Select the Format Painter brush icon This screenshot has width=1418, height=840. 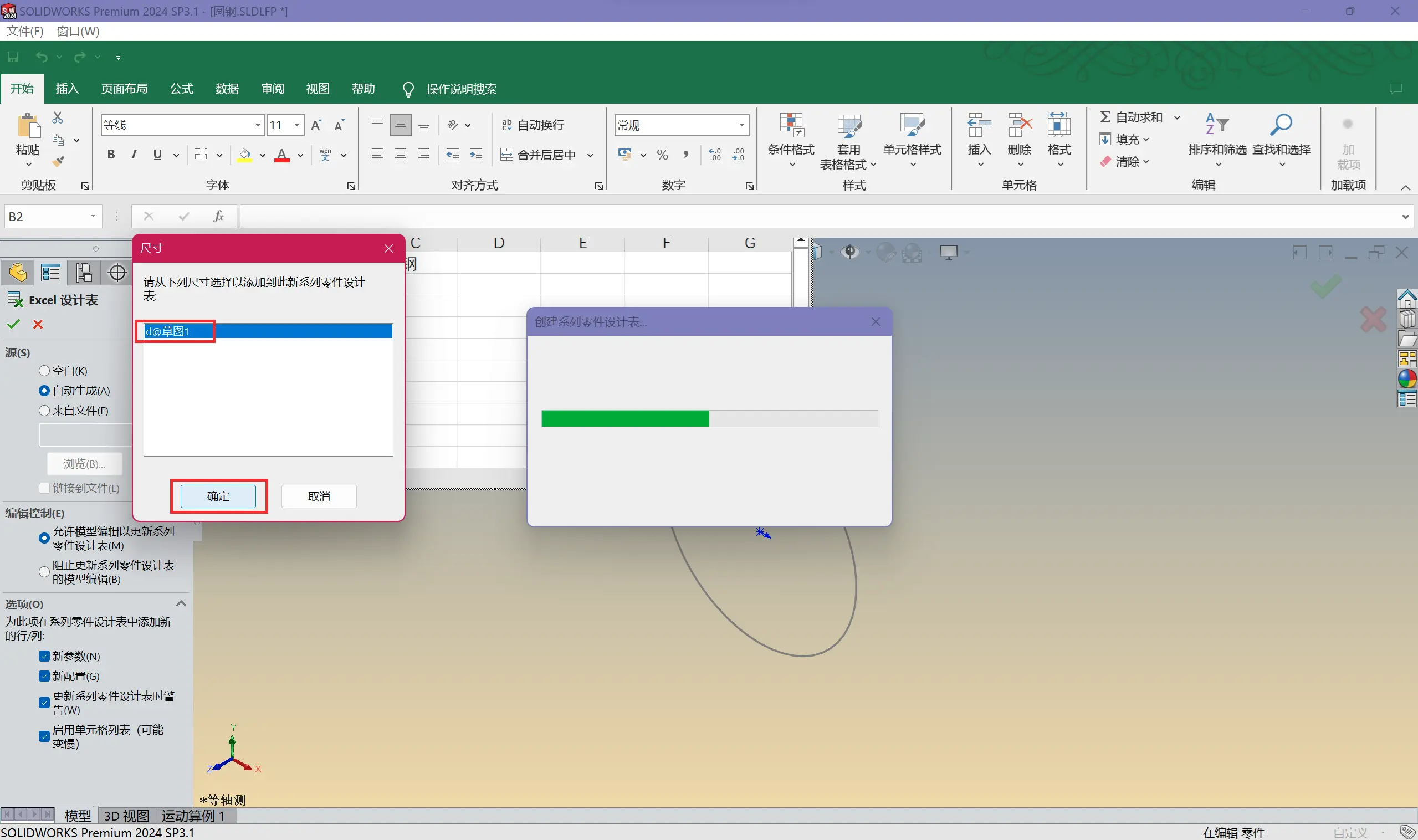(58, 162)
